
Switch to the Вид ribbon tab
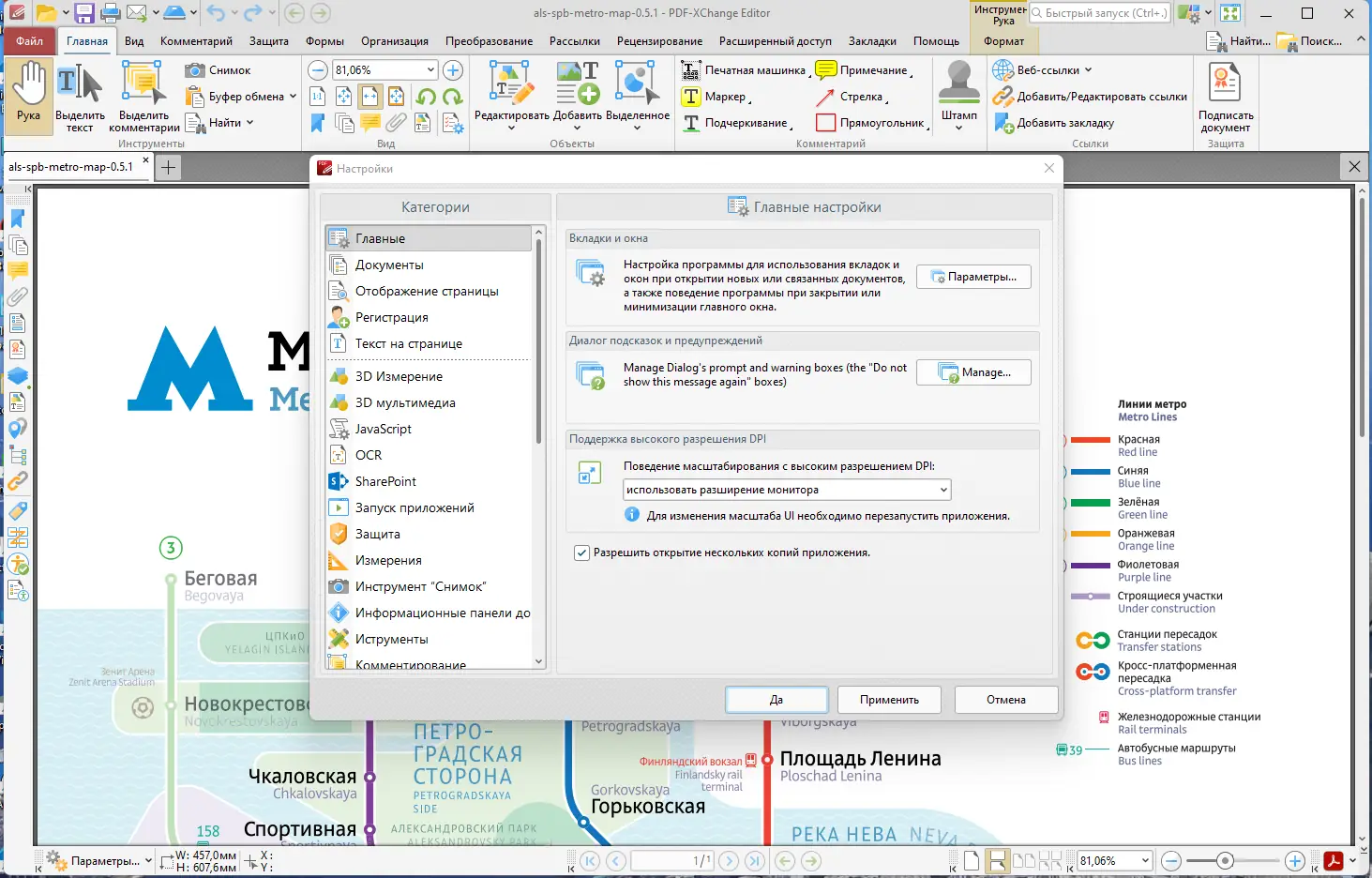(134, 41)
